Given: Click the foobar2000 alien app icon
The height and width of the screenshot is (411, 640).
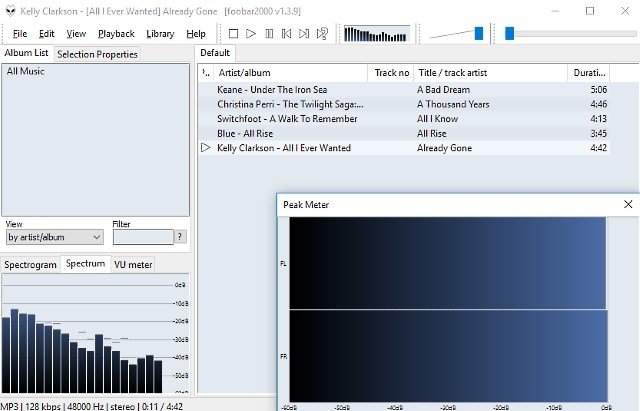Looking at the screenshot, I should point(11,11).
